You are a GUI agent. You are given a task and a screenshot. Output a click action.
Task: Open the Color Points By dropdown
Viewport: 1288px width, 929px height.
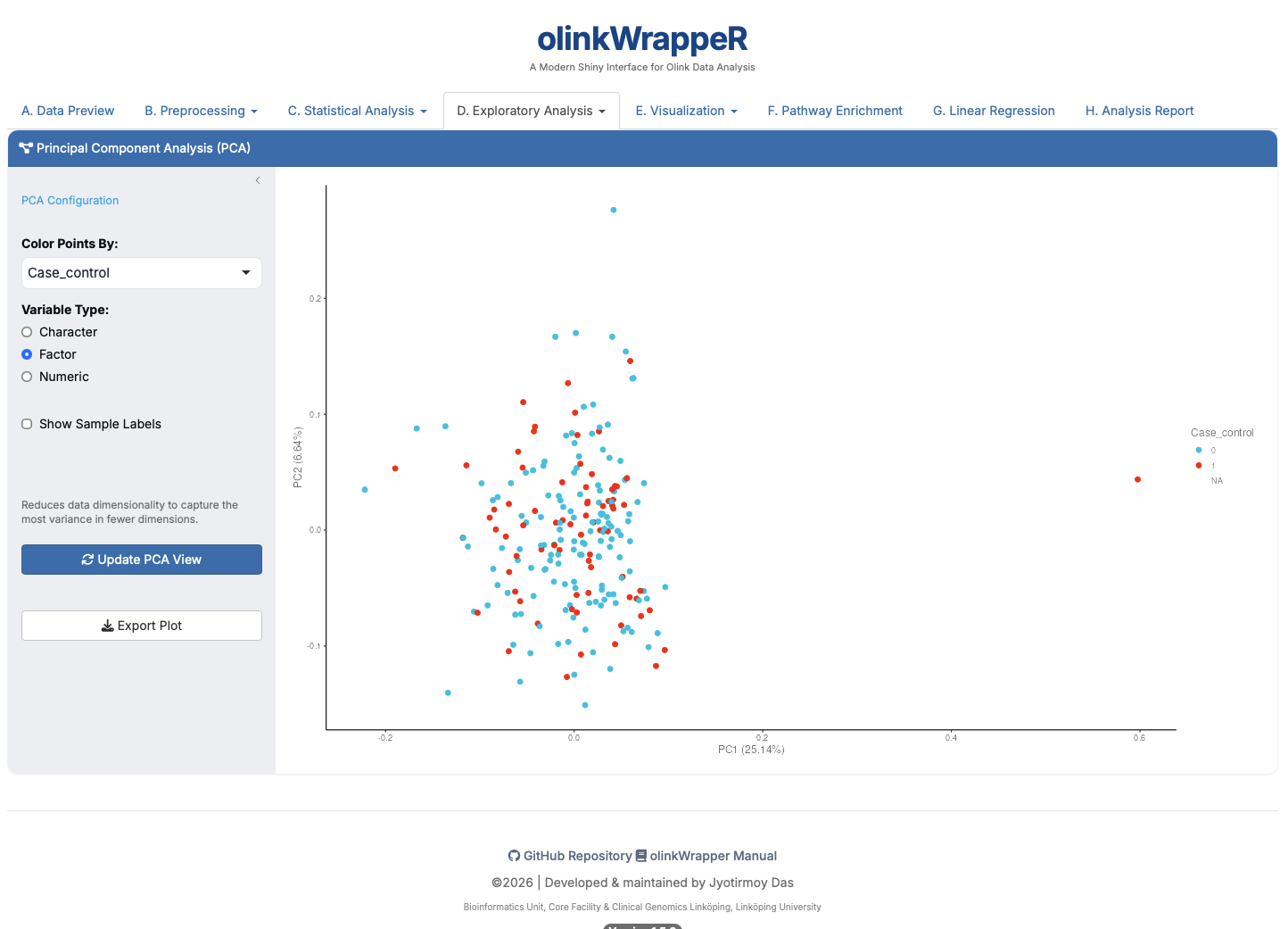141,273
